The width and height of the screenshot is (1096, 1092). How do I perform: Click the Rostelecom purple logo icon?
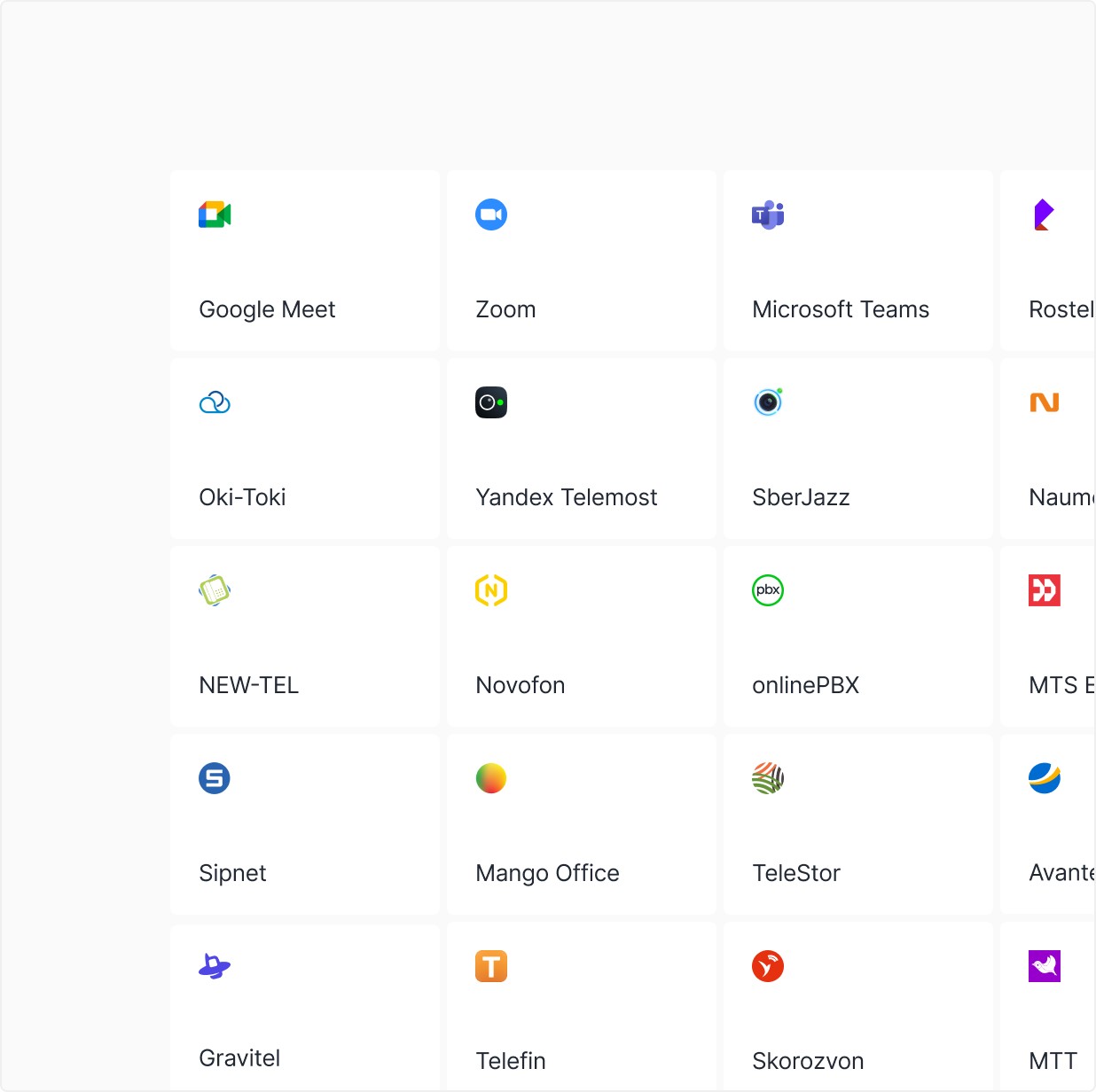(x=1045, y=214)
